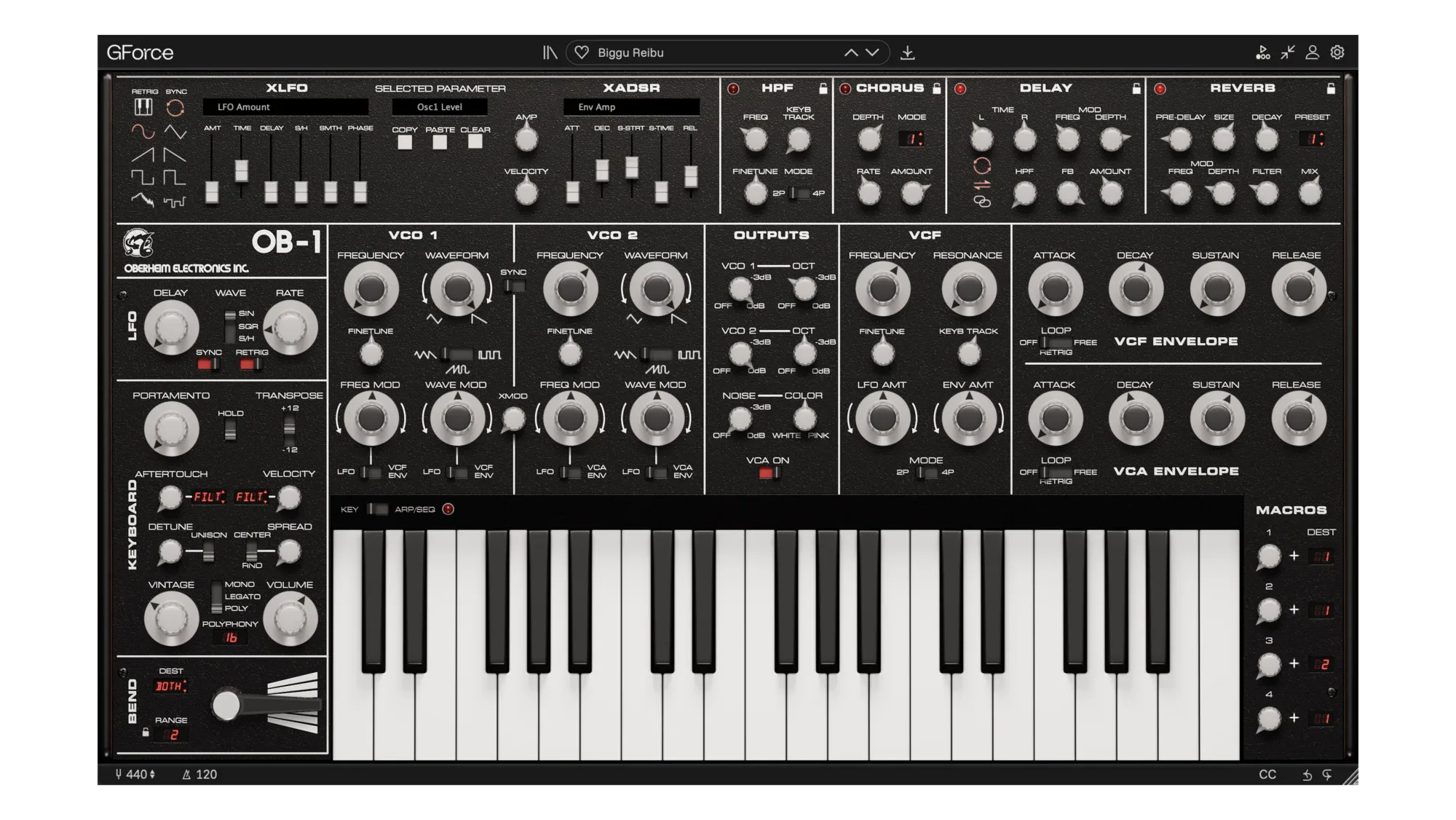Open the user account icon
Image resolution: width=1456 pixels, height=820 pixels.
coord(1312,52)
